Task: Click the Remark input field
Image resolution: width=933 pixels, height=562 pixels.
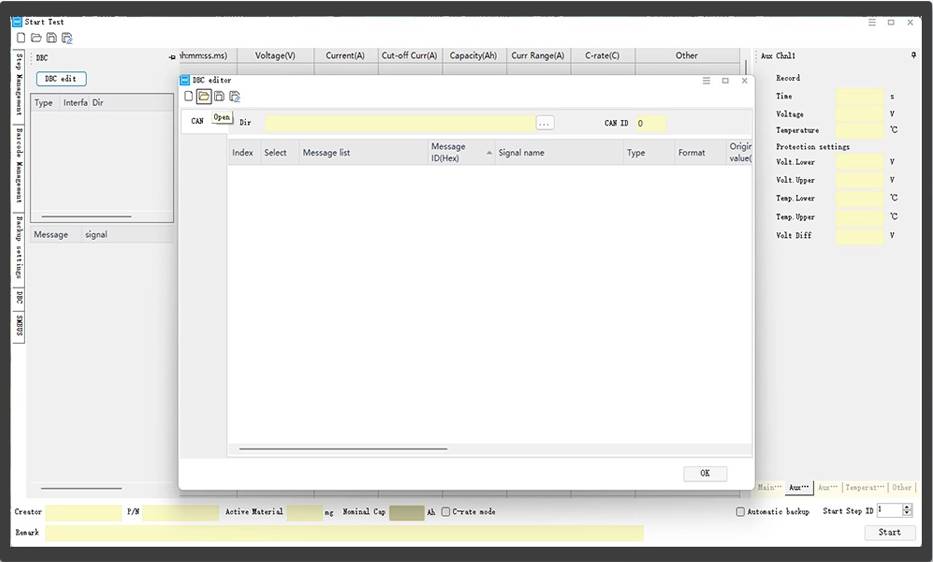Action: coord(345,533)
